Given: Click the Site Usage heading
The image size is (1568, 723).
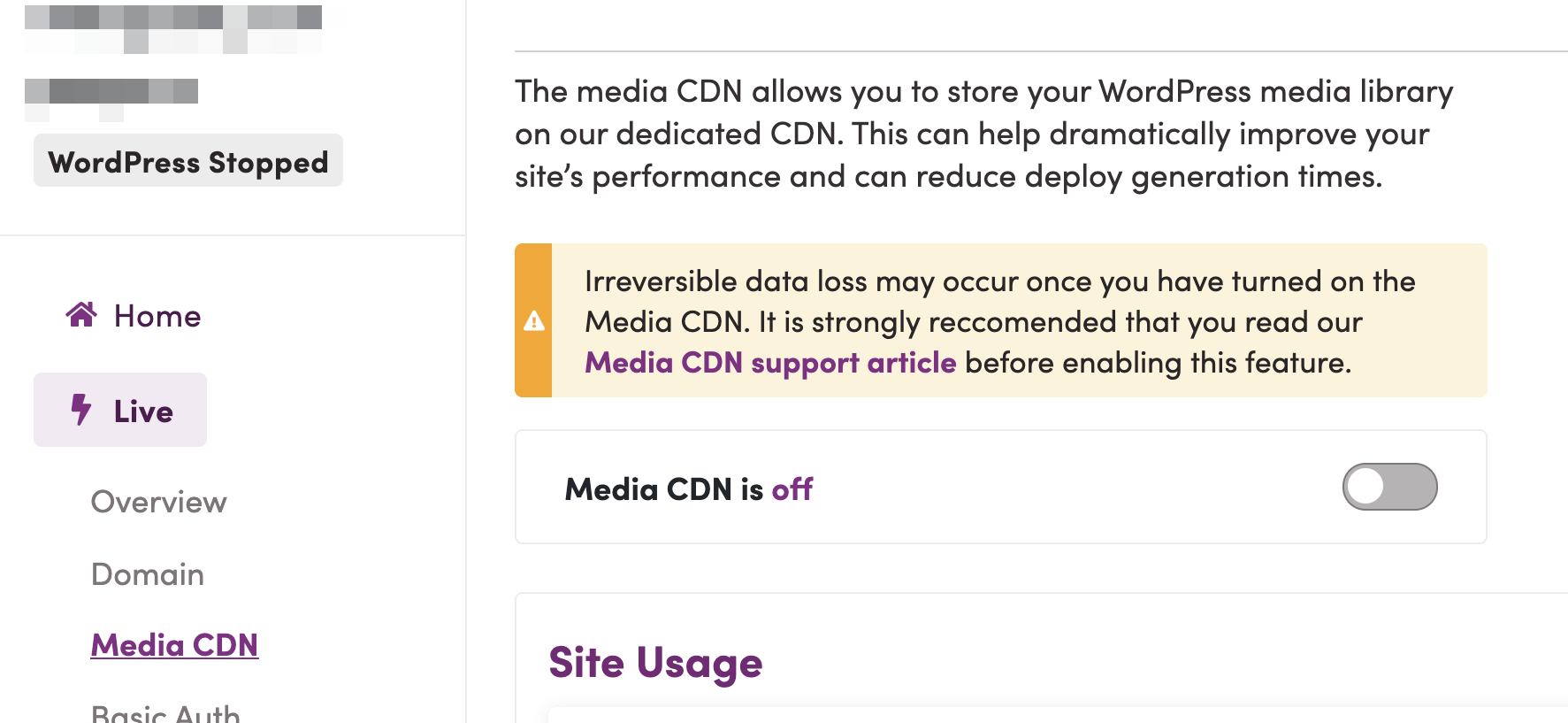Looking at the screenshot, I should point(655,663).
